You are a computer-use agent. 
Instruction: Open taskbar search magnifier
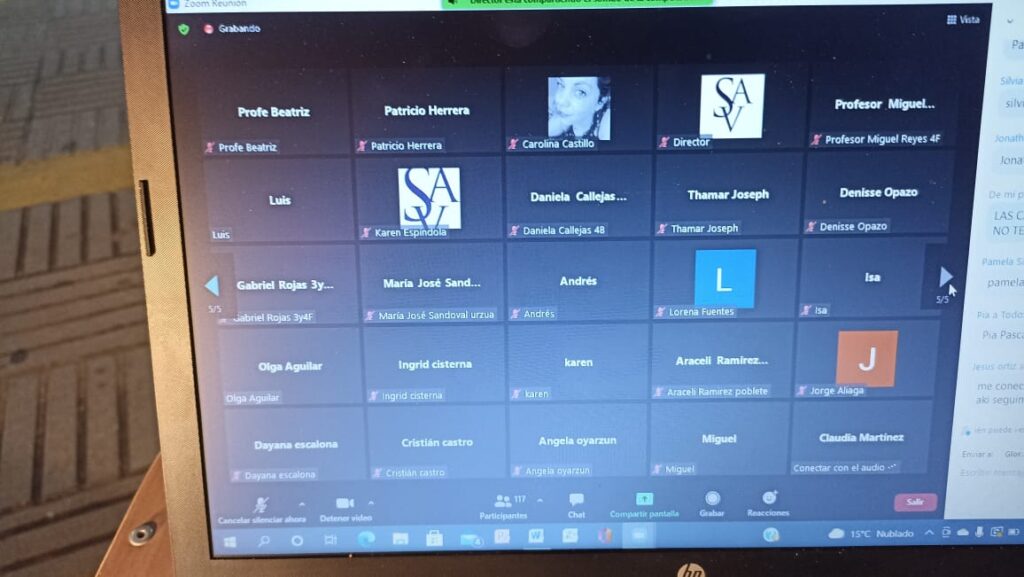264,540
